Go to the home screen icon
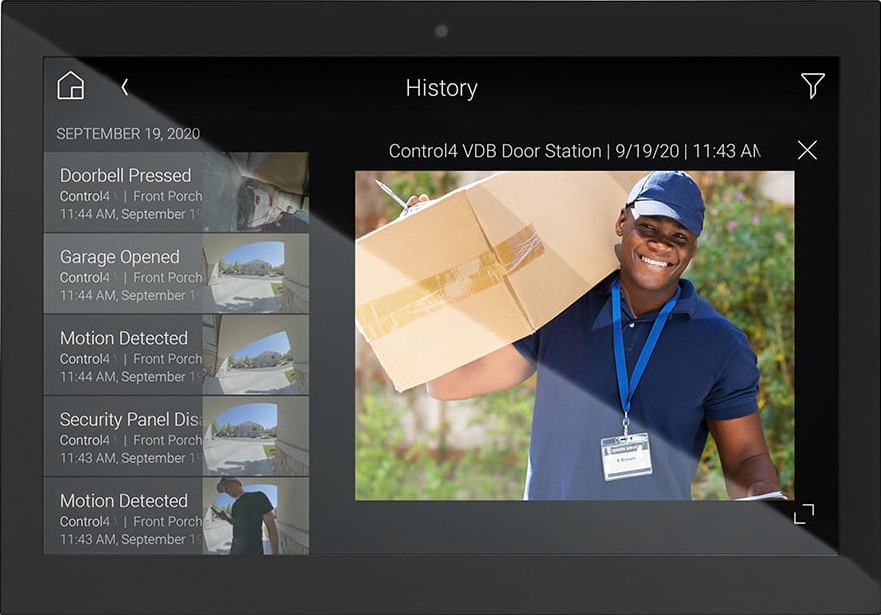This screenshot has width=881, height=615. [x=71, y=86]
